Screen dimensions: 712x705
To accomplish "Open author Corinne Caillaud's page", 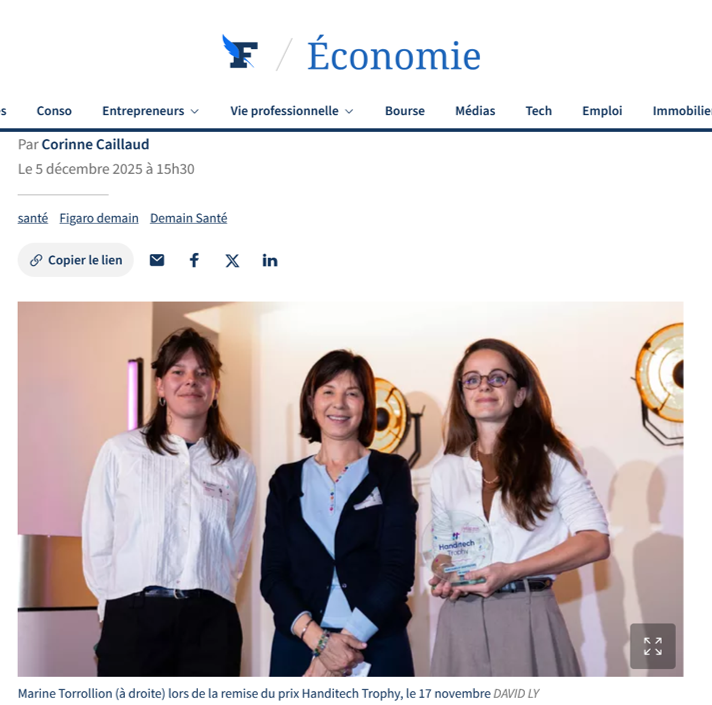I will (x=95, y=144).
